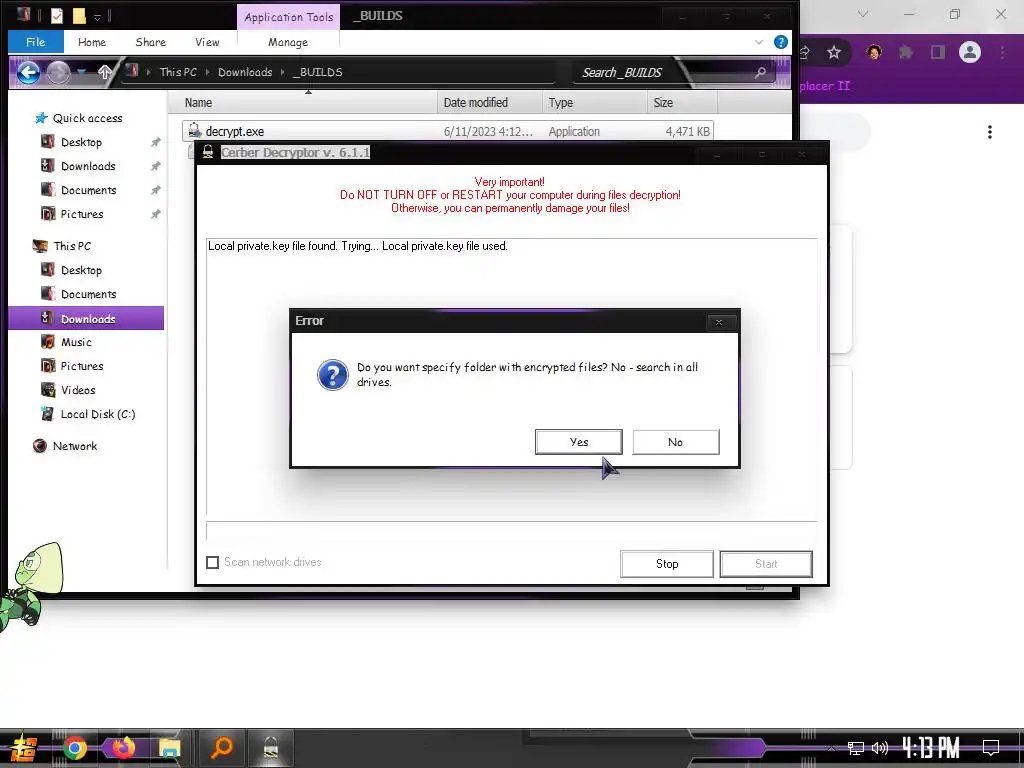Image resolution: width=1024 pixels, height=768 pixels.
Task: Sort by the Date modified column header
Action: pos(490,103)
